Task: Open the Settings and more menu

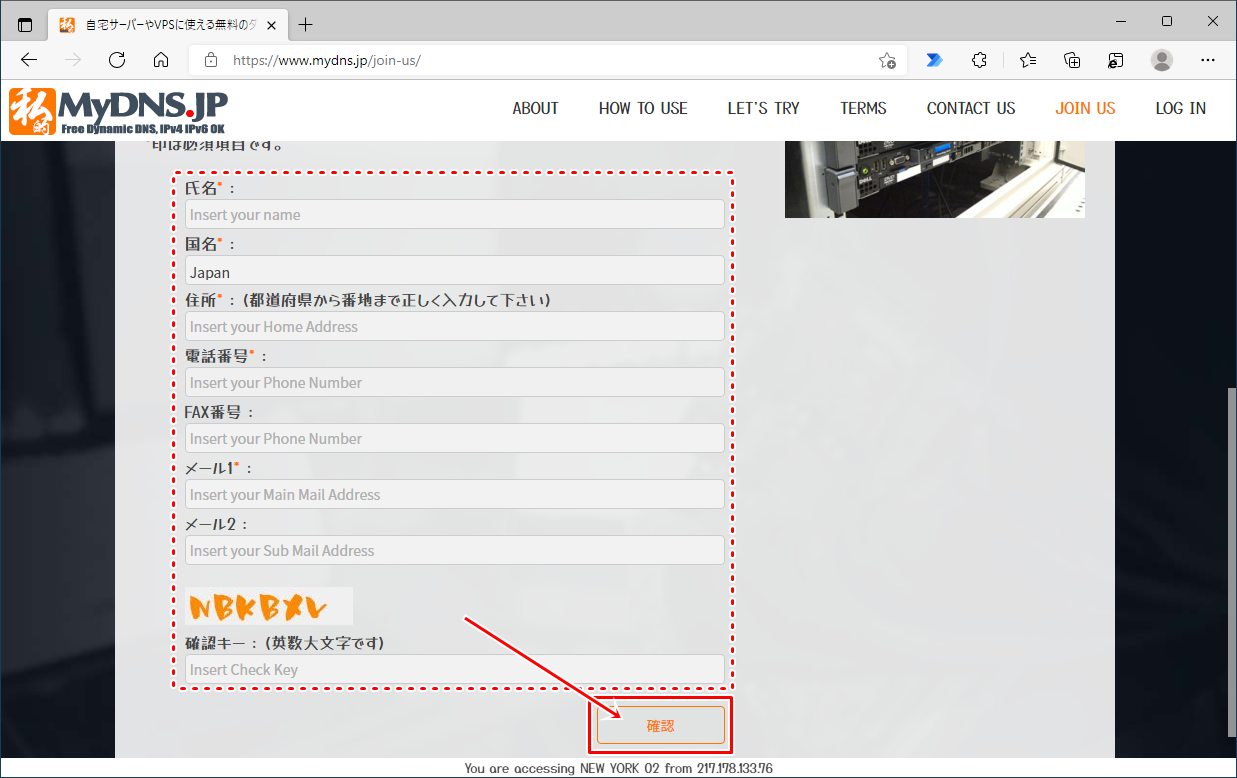Action: [1208, 60]
